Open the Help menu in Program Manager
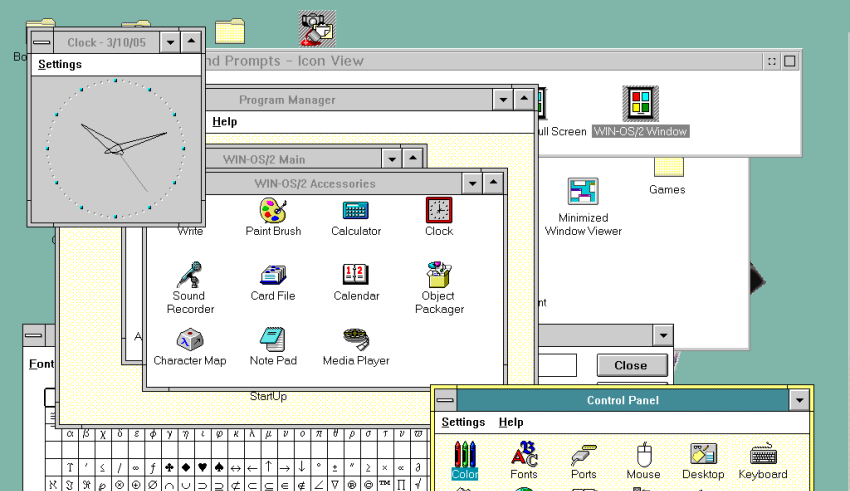This screenshot has height=491, width=850. [x=225, y=122]
